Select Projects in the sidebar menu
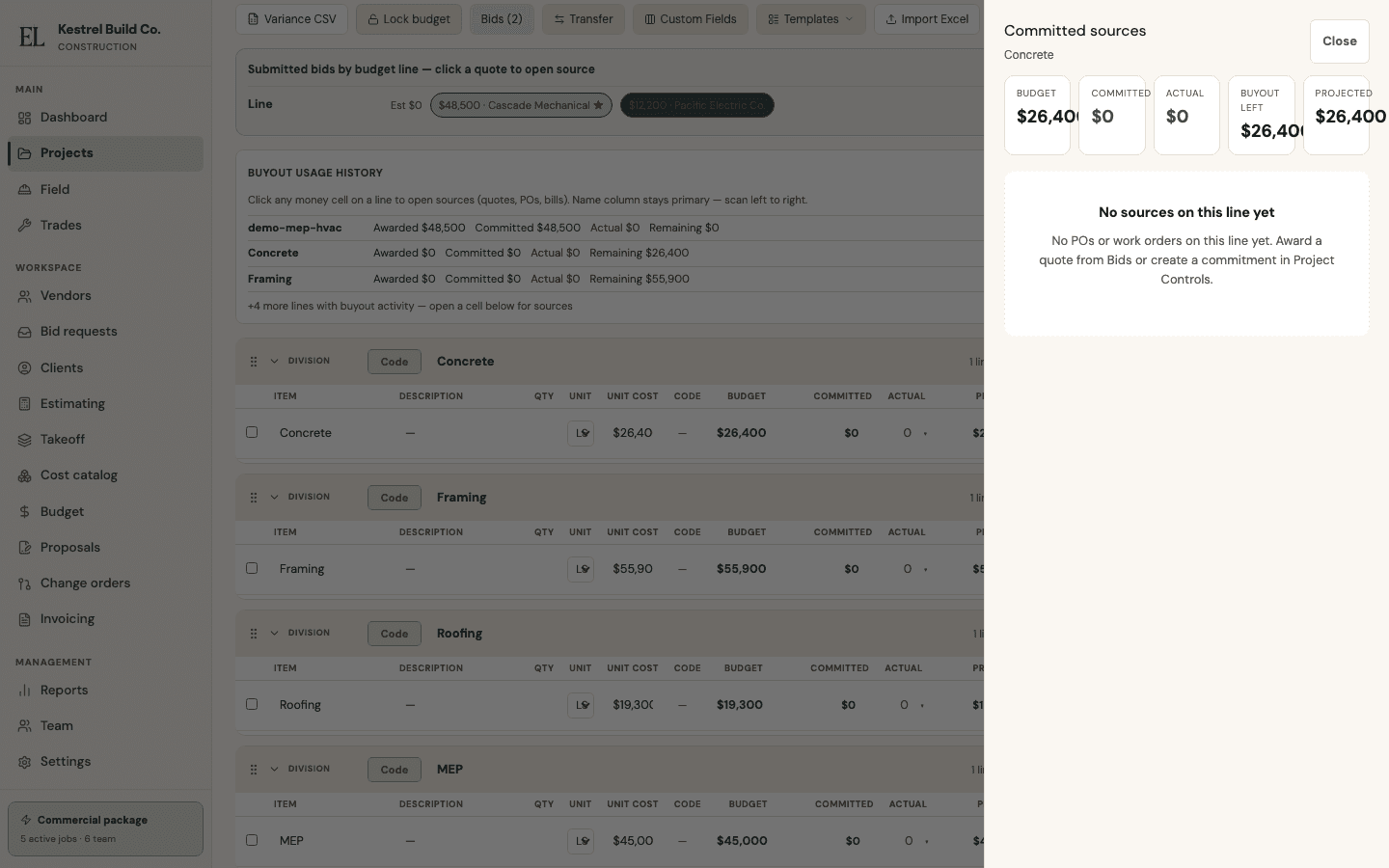 point(105,153)
